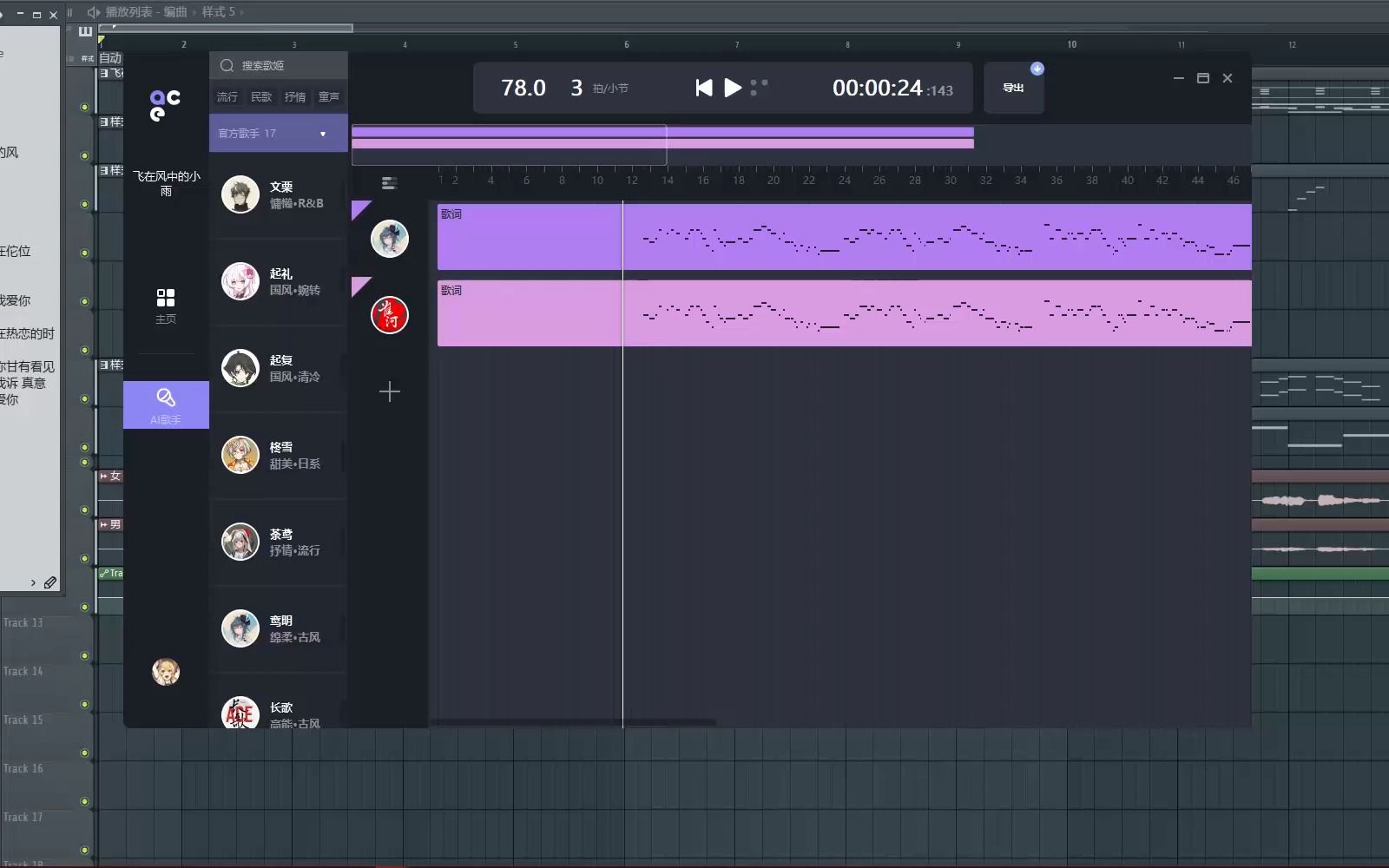Click the second track's pink corner flag
This screenshot has width=1389, height=868.
tap(359, 285)
